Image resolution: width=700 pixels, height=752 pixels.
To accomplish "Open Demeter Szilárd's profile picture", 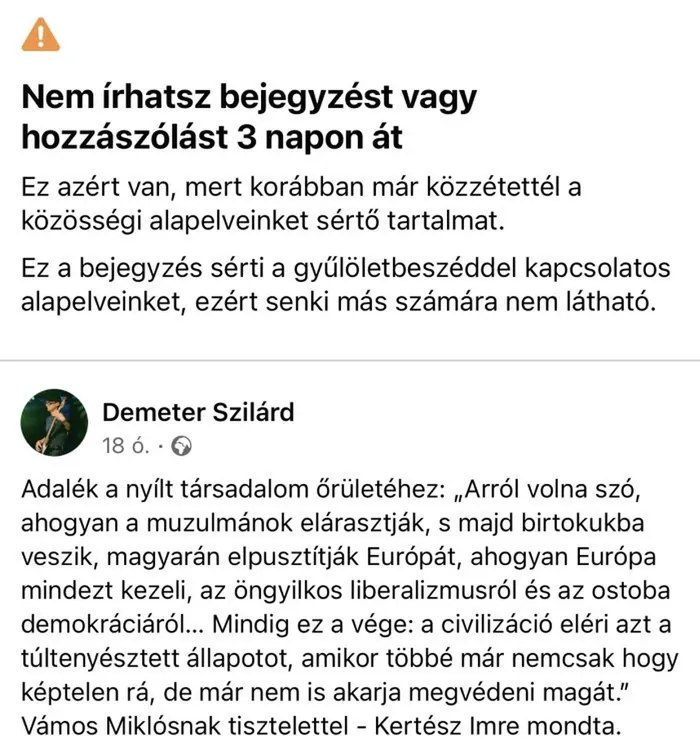I will 54,422.
